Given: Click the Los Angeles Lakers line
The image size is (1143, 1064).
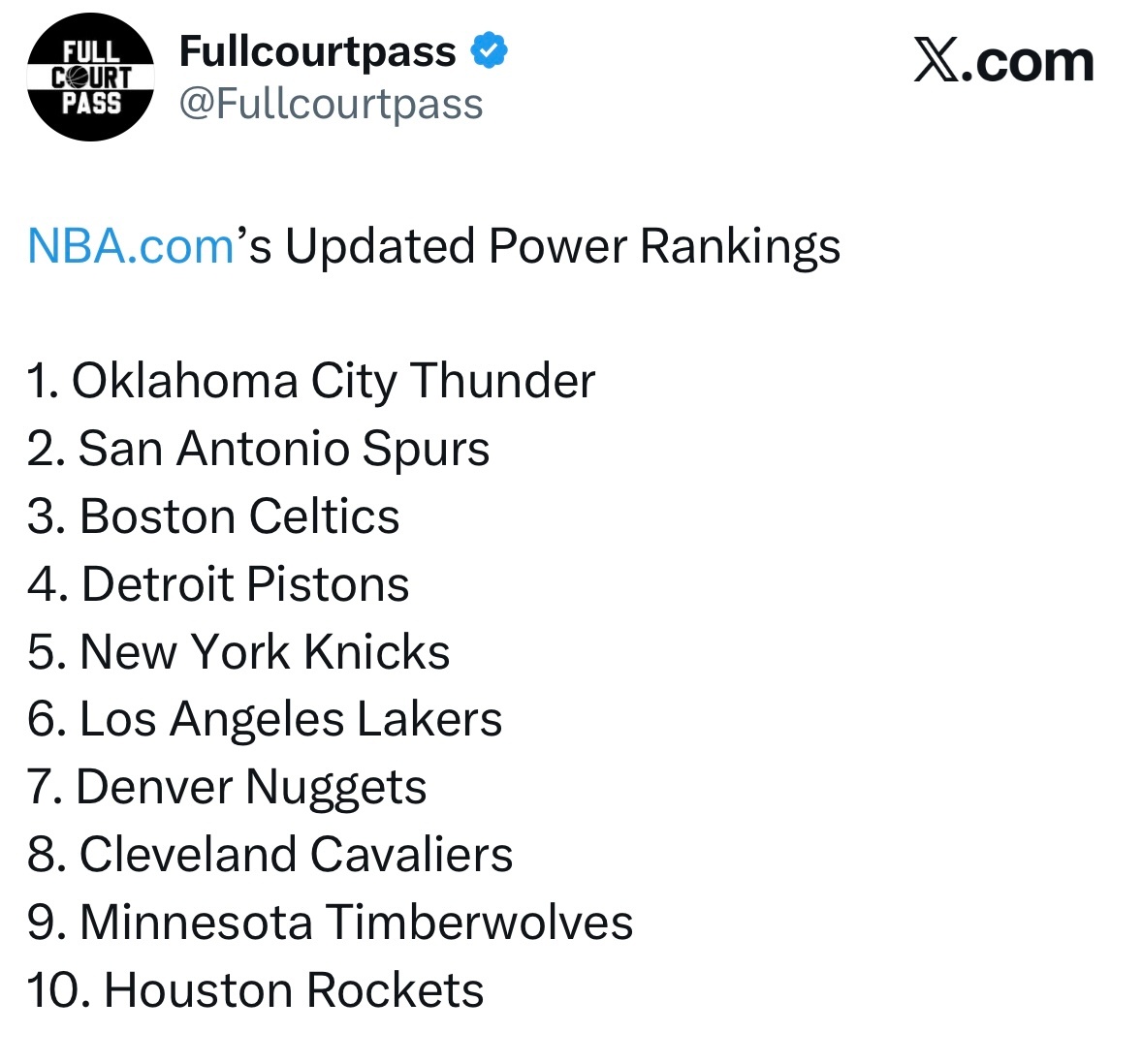Looking at the screenshot, I should click(x=266, y=719).
